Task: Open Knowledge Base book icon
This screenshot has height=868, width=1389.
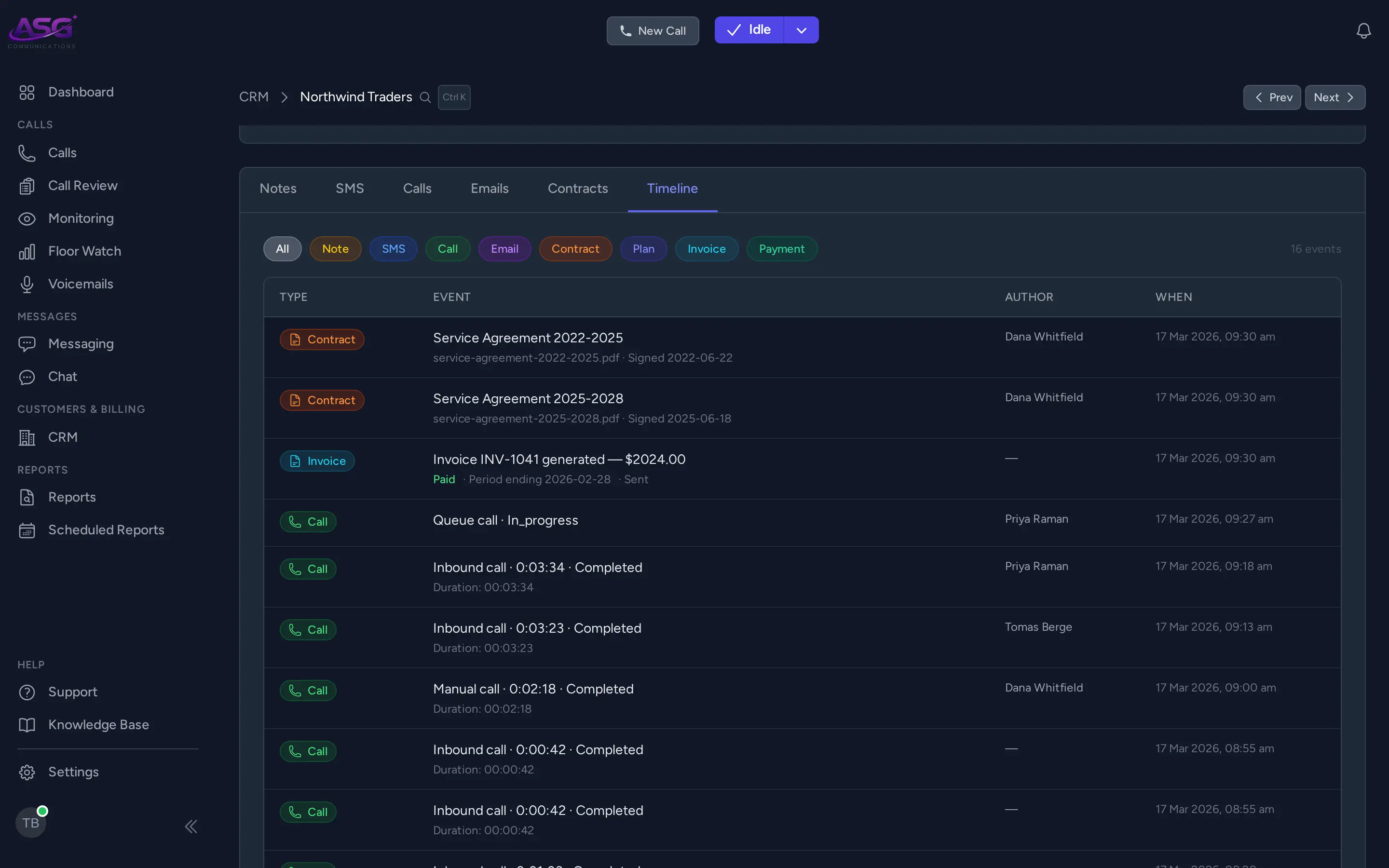Action: (x=27, y=724)
